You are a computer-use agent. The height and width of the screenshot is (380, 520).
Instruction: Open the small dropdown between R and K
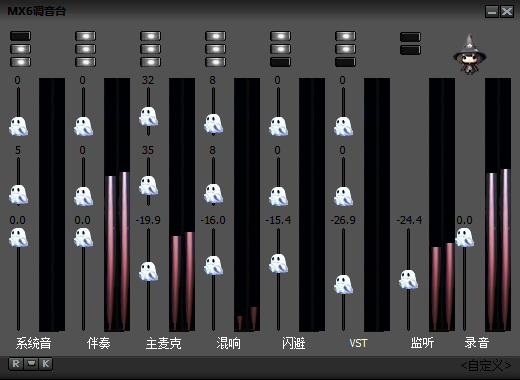click(x=31, y=364)
